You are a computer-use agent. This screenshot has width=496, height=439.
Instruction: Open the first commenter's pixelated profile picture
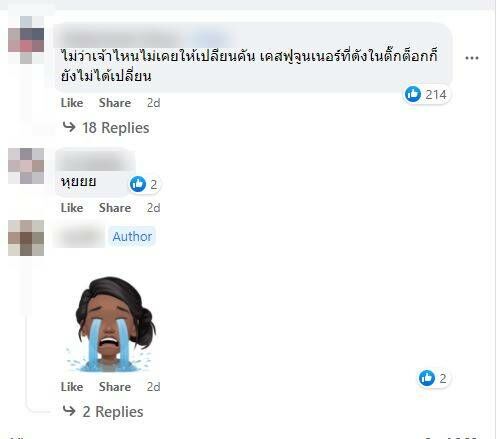click(x=26, y=40)
